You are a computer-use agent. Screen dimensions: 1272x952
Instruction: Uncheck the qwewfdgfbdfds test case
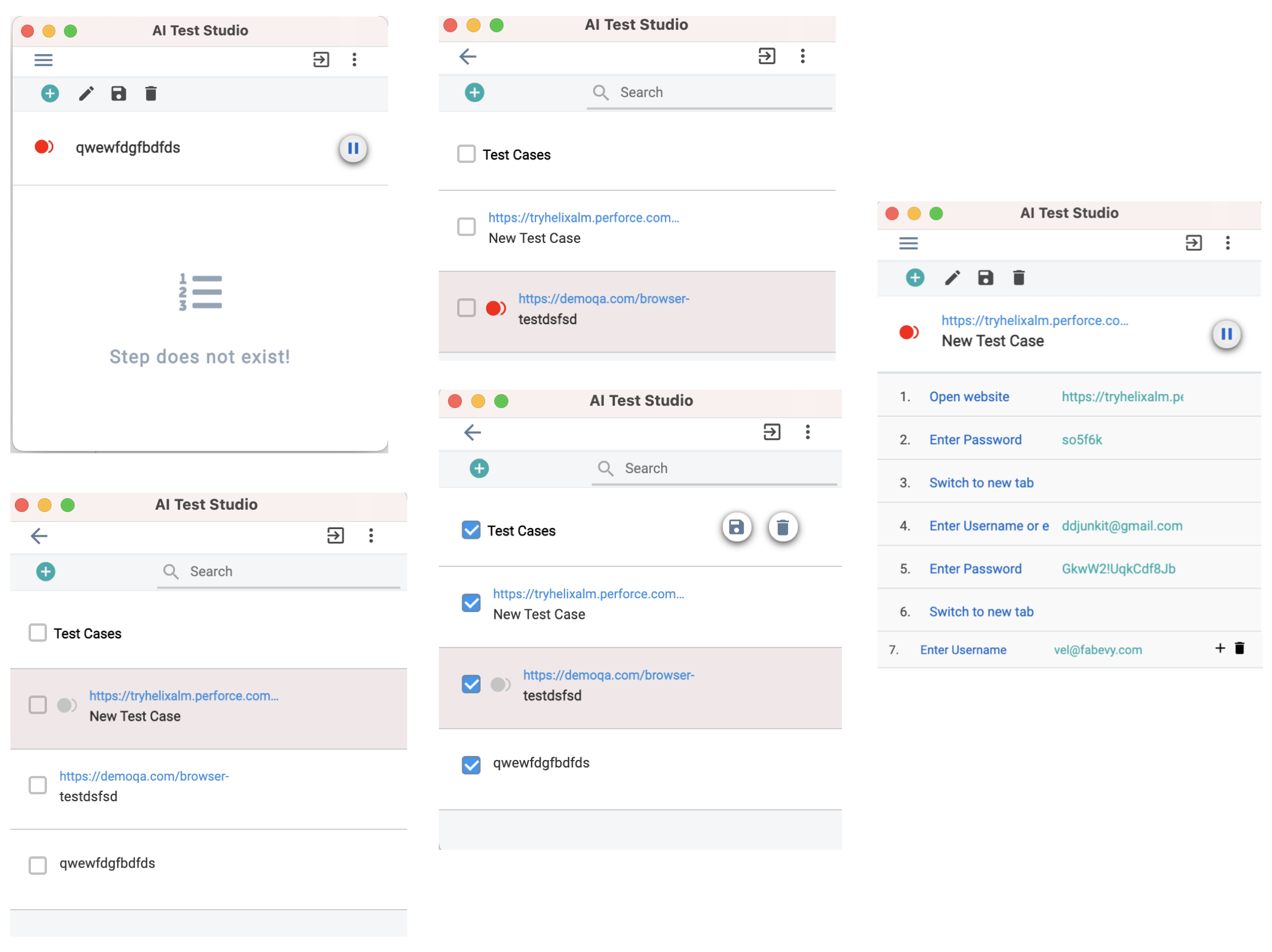[x=471, y=765]
